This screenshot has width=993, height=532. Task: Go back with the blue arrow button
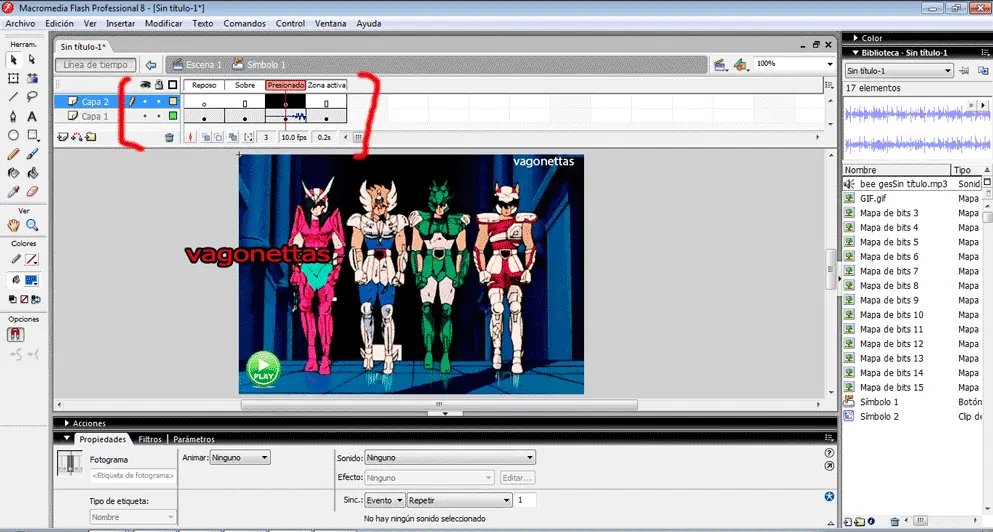point(151,65)
